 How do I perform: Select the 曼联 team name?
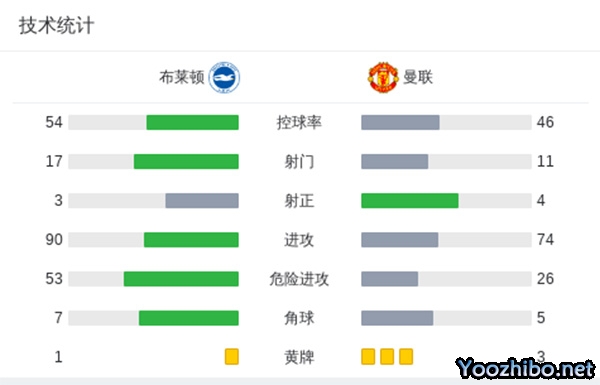click(418, 77)
